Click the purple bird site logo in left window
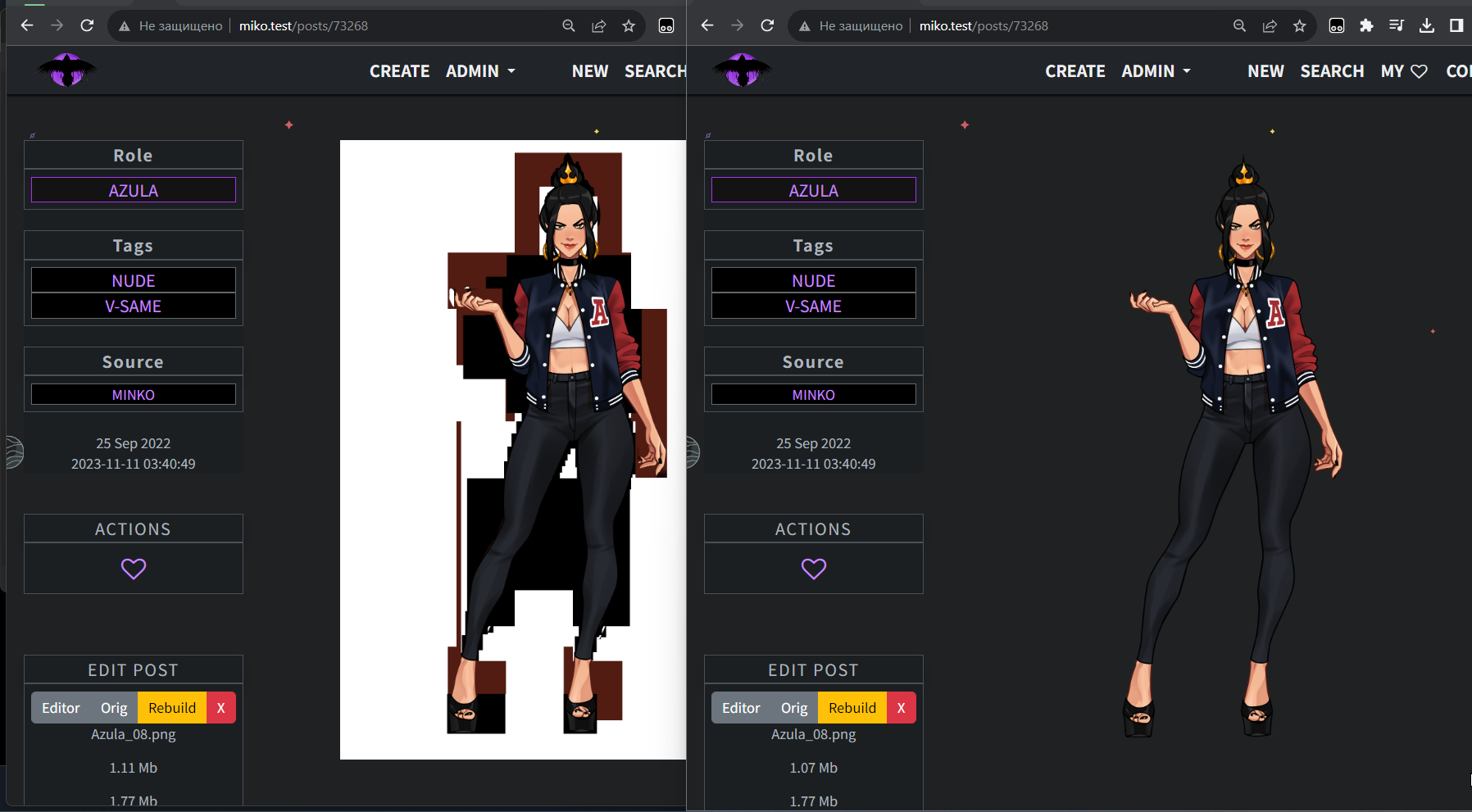 pyautogui.click(x=67, y=70)
